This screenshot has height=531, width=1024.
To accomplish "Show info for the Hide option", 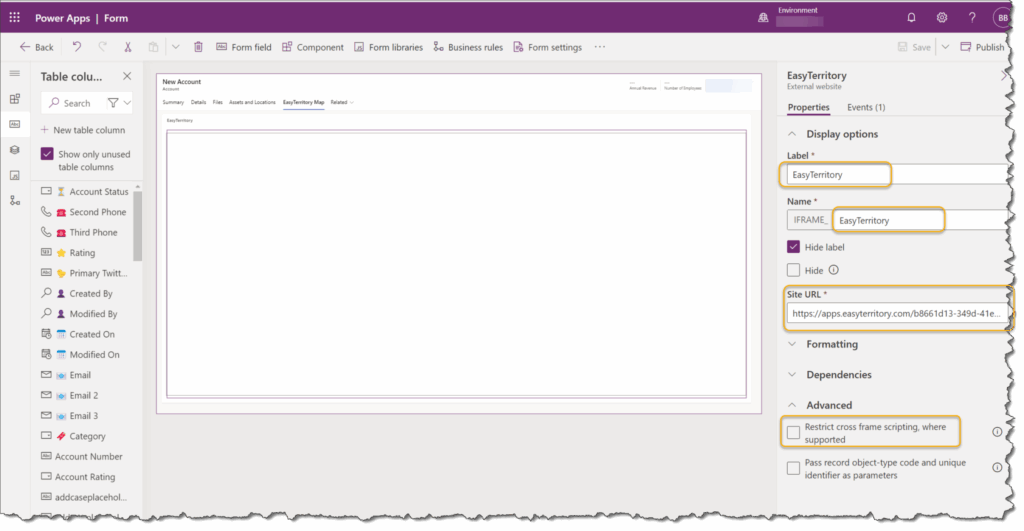I will [834, 270].
